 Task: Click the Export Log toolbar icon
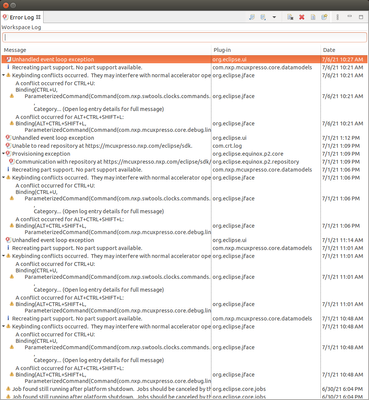[x=252, y=17]
